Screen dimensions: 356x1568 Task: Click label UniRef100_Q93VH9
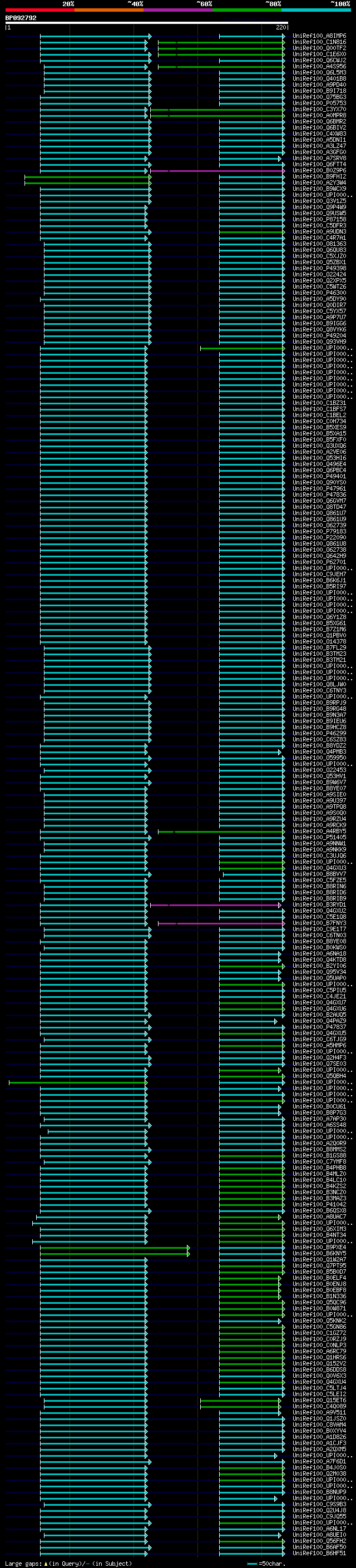point(319,342)
